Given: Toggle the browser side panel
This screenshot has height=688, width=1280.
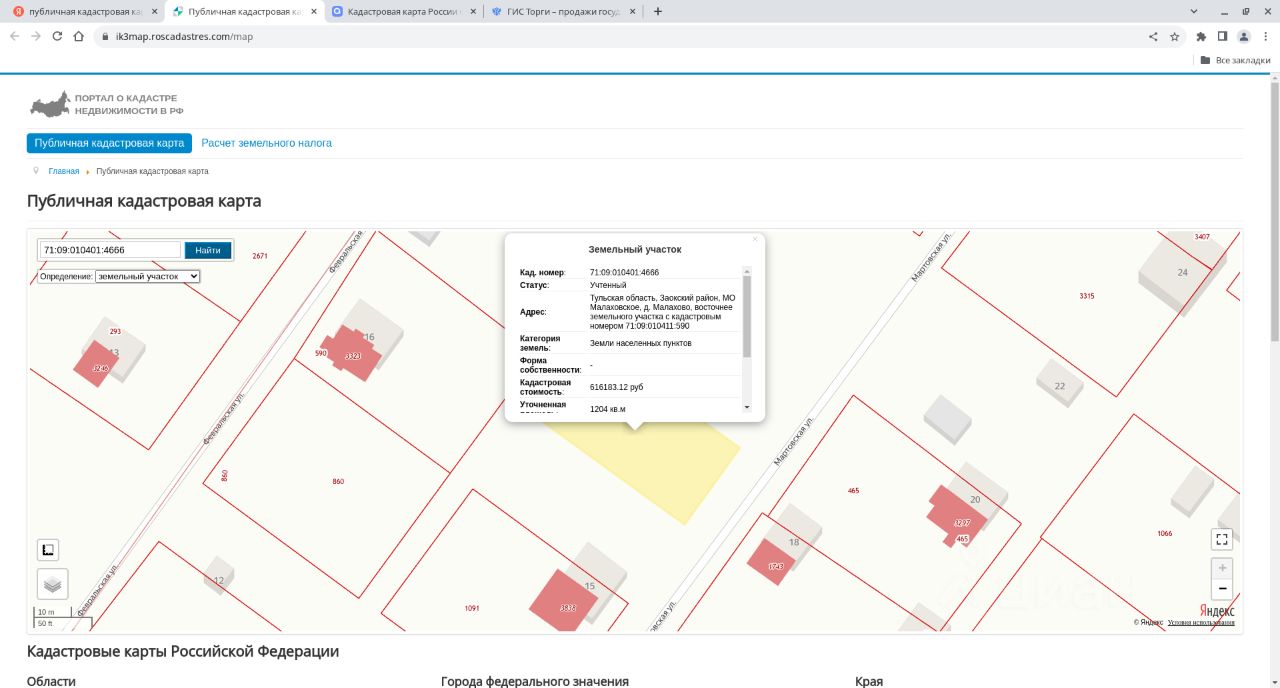Looking at the screenshot, I should (x=1222, y=36).
